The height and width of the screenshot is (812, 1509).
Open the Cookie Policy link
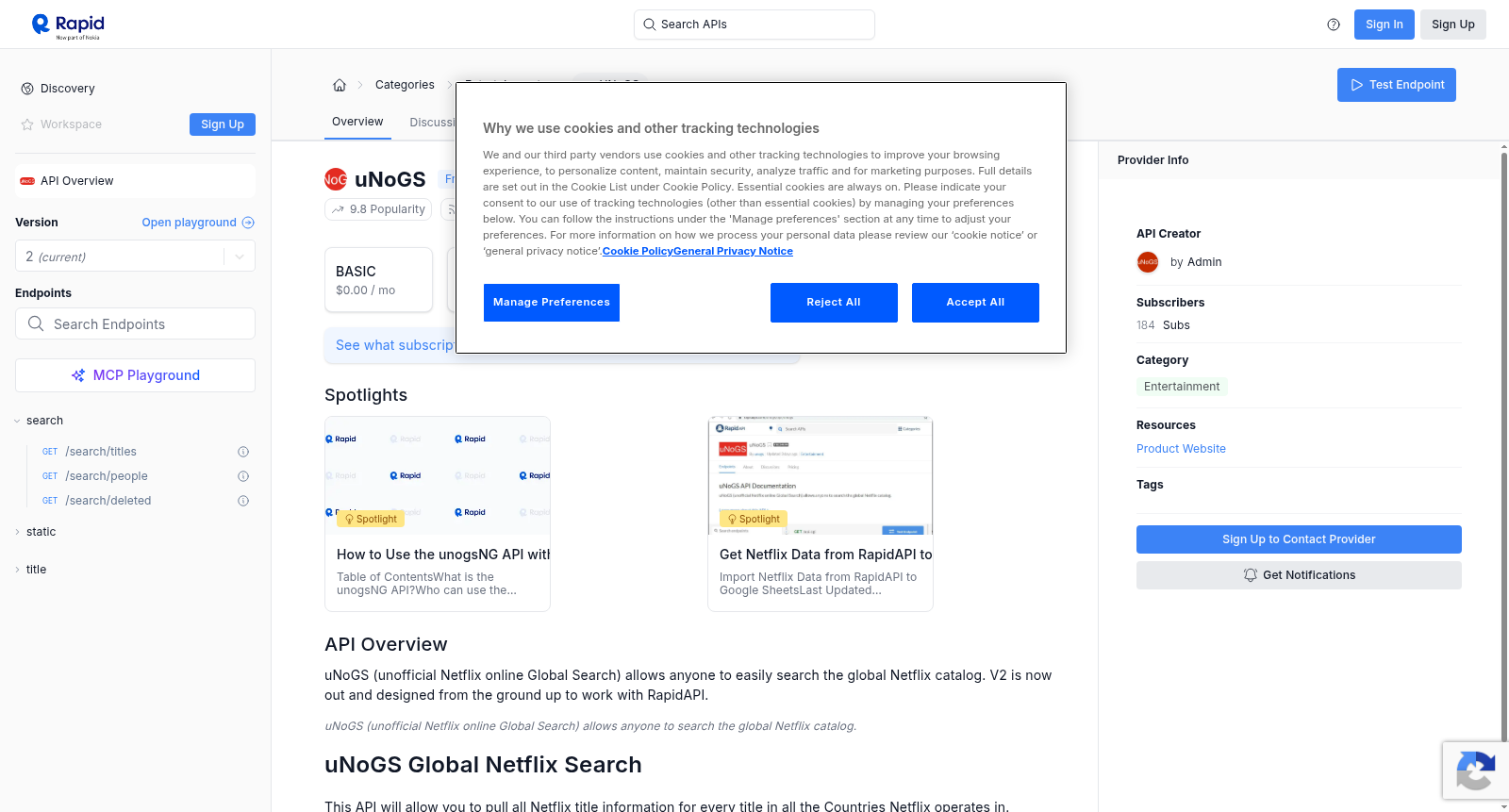[638, 252]
